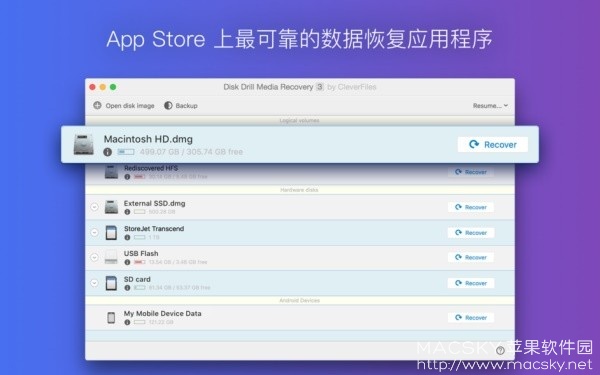Click Macintosh HD.dmg drive icon

83,145
